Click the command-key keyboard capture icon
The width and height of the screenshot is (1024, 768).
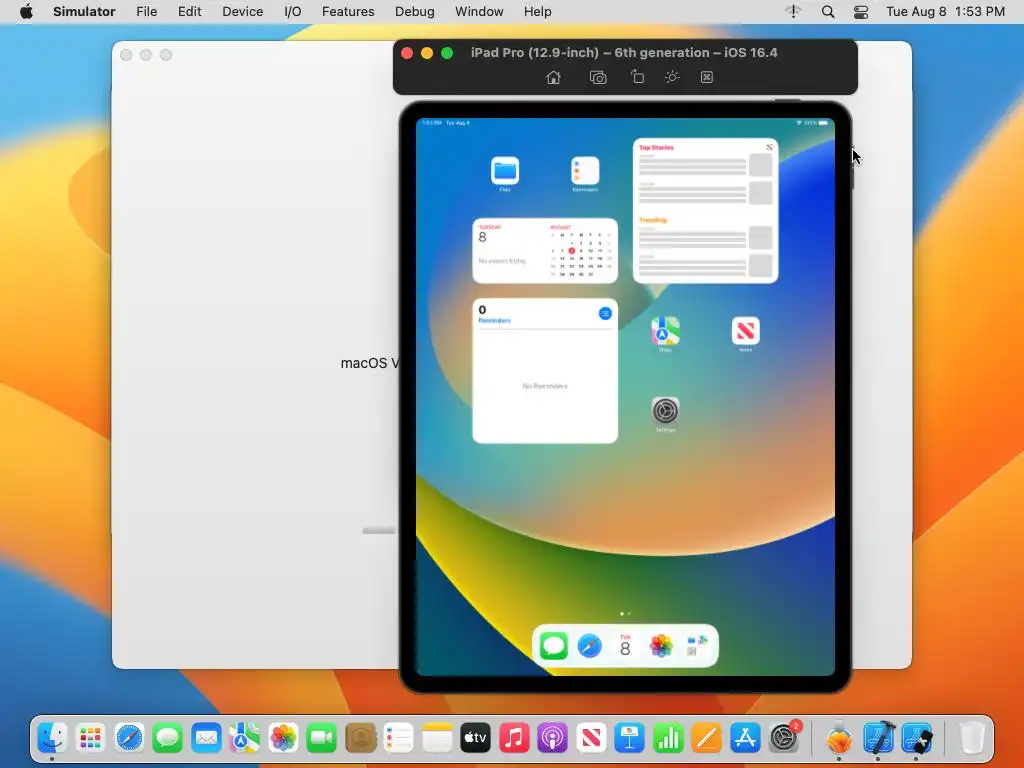point(707,77)
